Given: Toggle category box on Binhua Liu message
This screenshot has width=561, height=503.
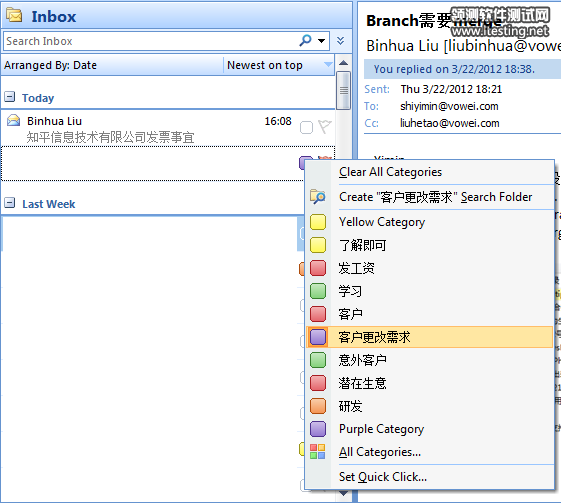Looking at the screenshot, I should point(306,127).
